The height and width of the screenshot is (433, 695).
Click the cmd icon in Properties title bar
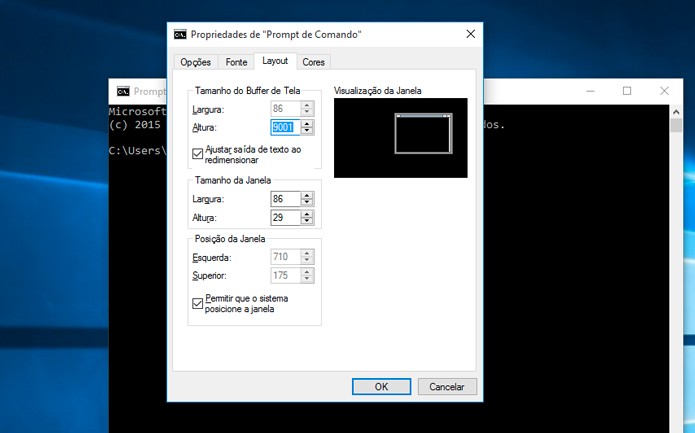tap(180, 35)
